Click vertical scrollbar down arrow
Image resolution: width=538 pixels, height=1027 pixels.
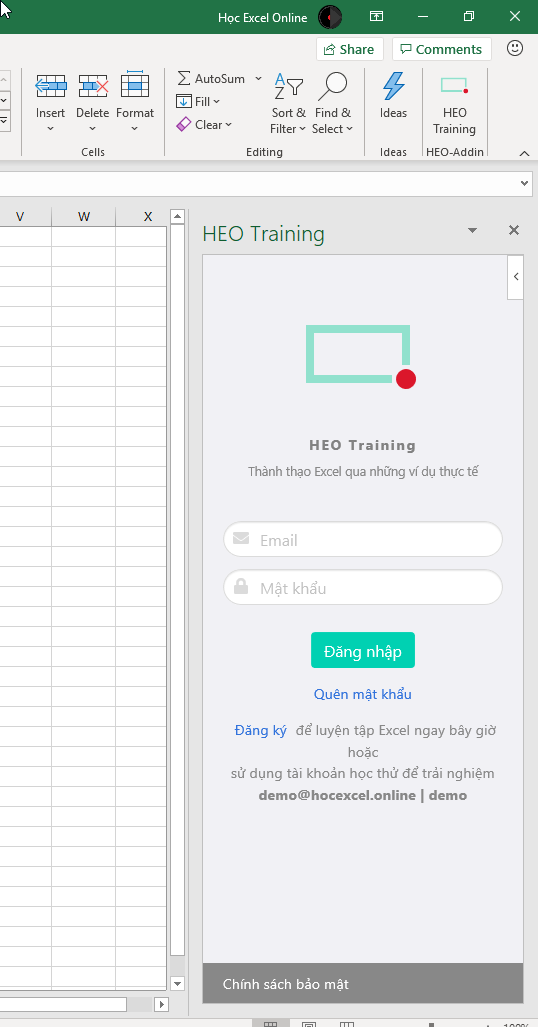(x=177, y=982)
